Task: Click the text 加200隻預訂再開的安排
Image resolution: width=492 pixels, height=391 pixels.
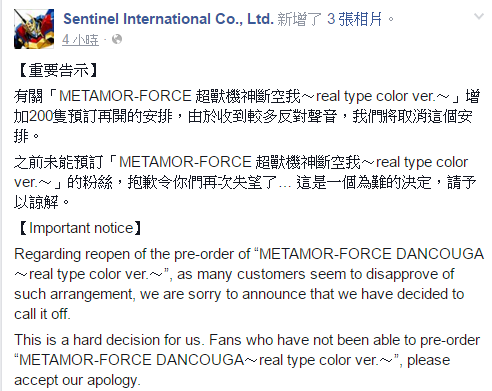Action: [93, 116]
